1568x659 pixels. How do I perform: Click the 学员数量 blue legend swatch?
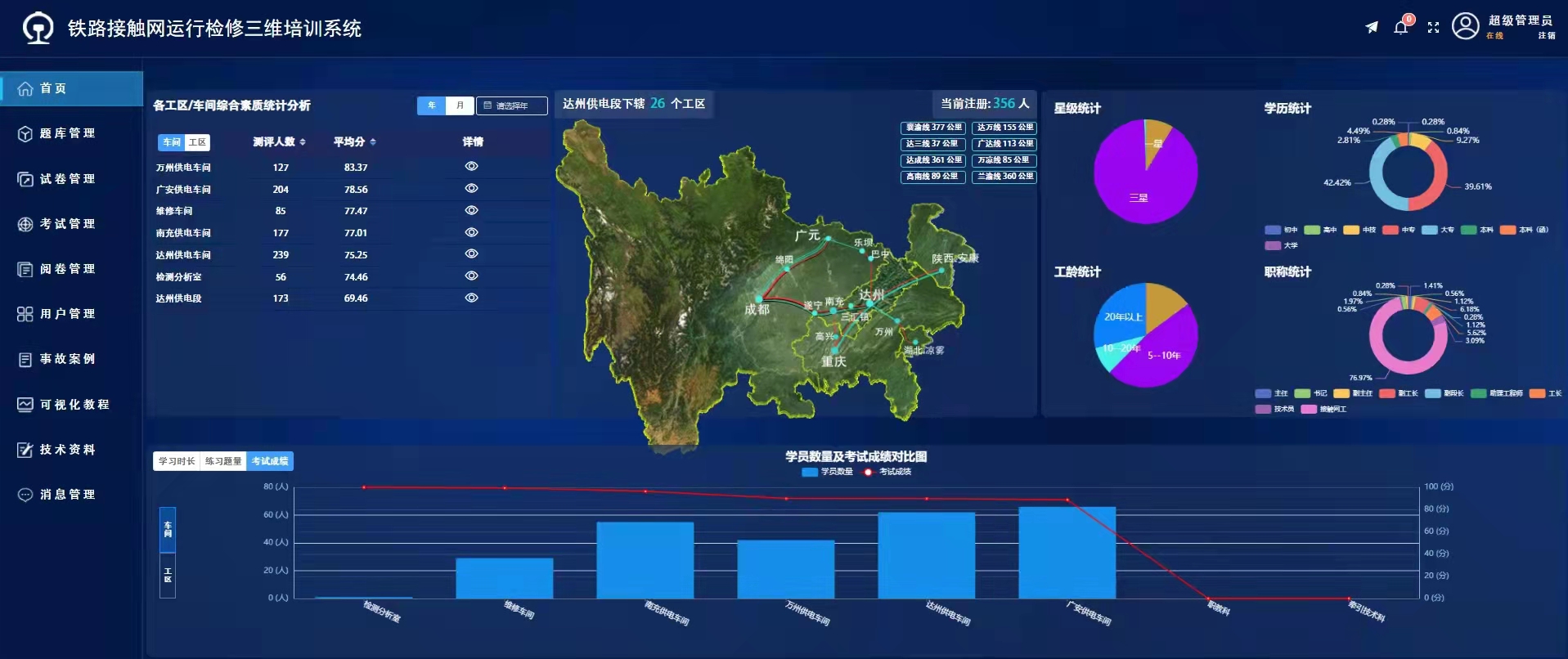810,472
